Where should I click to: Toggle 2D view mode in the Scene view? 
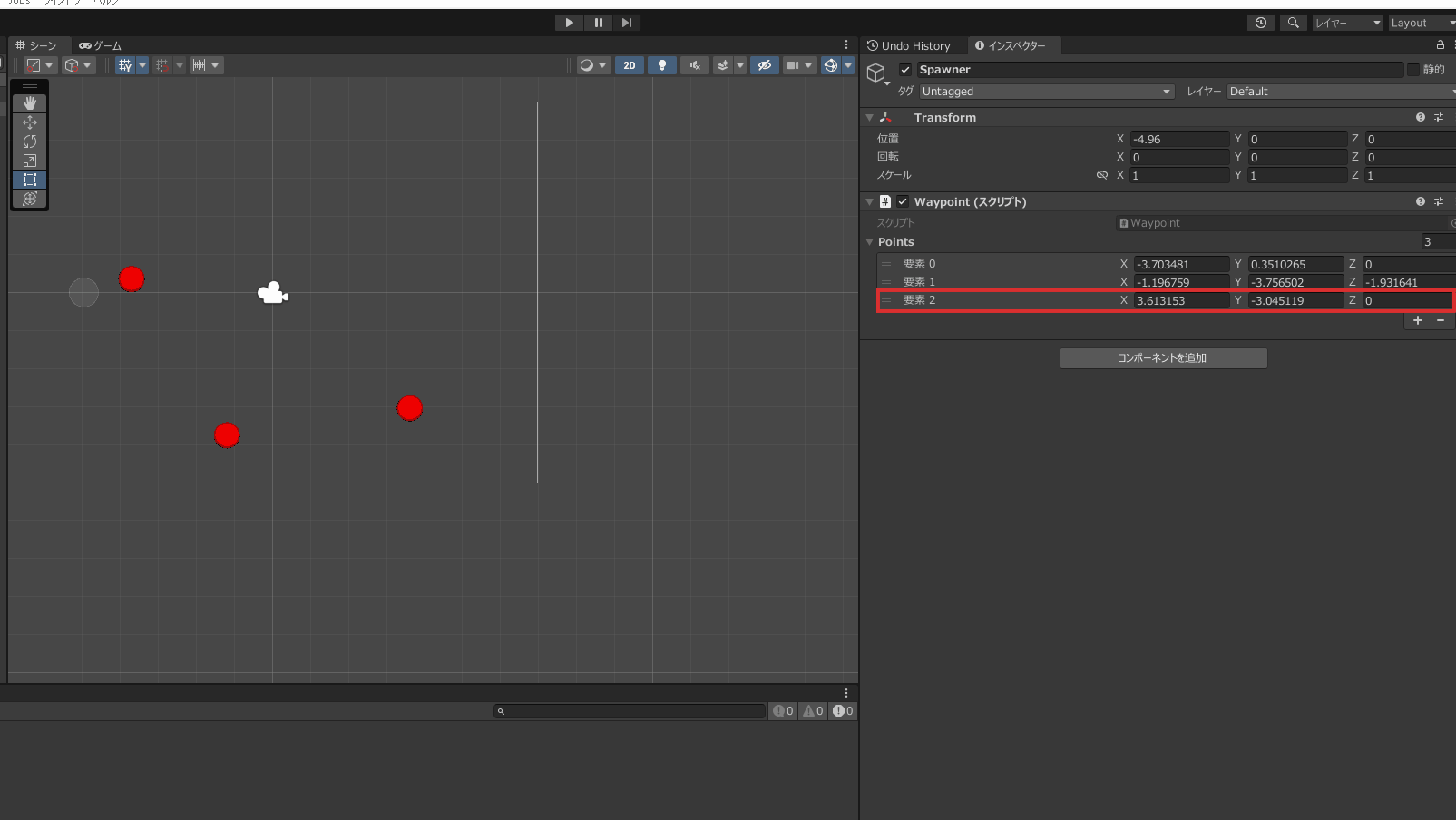tap(629, 64)
